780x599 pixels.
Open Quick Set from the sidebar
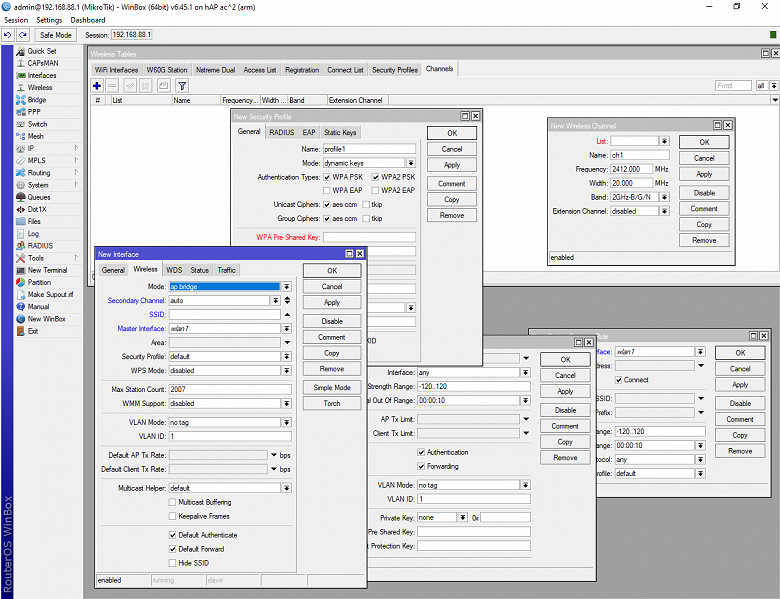(41, 51)
